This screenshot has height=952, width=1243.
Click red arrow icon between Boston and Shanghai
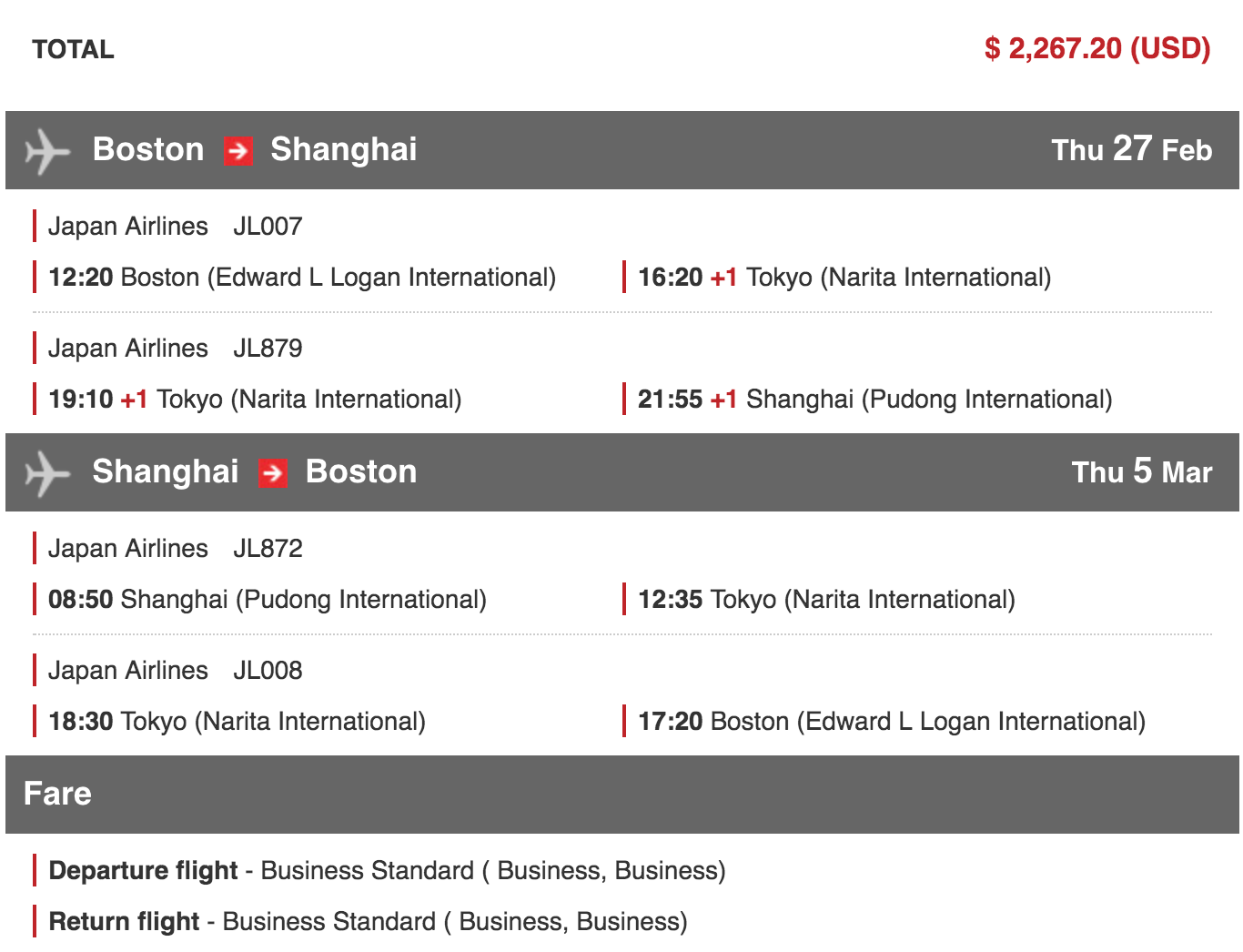(x=237, y=150)
